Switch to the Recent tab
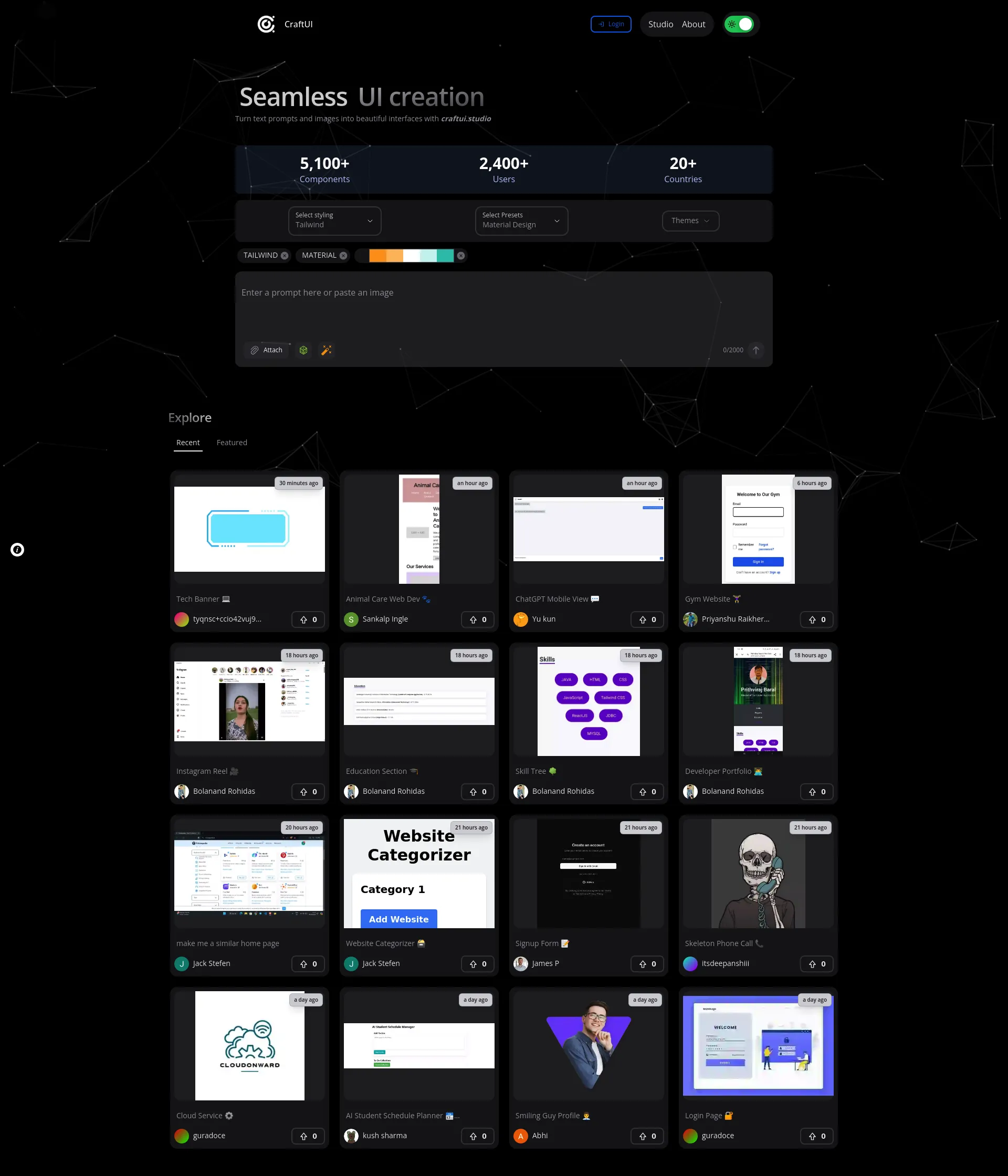The height and width of the screenshot is (1176, 1008). (x=187, y=442)
